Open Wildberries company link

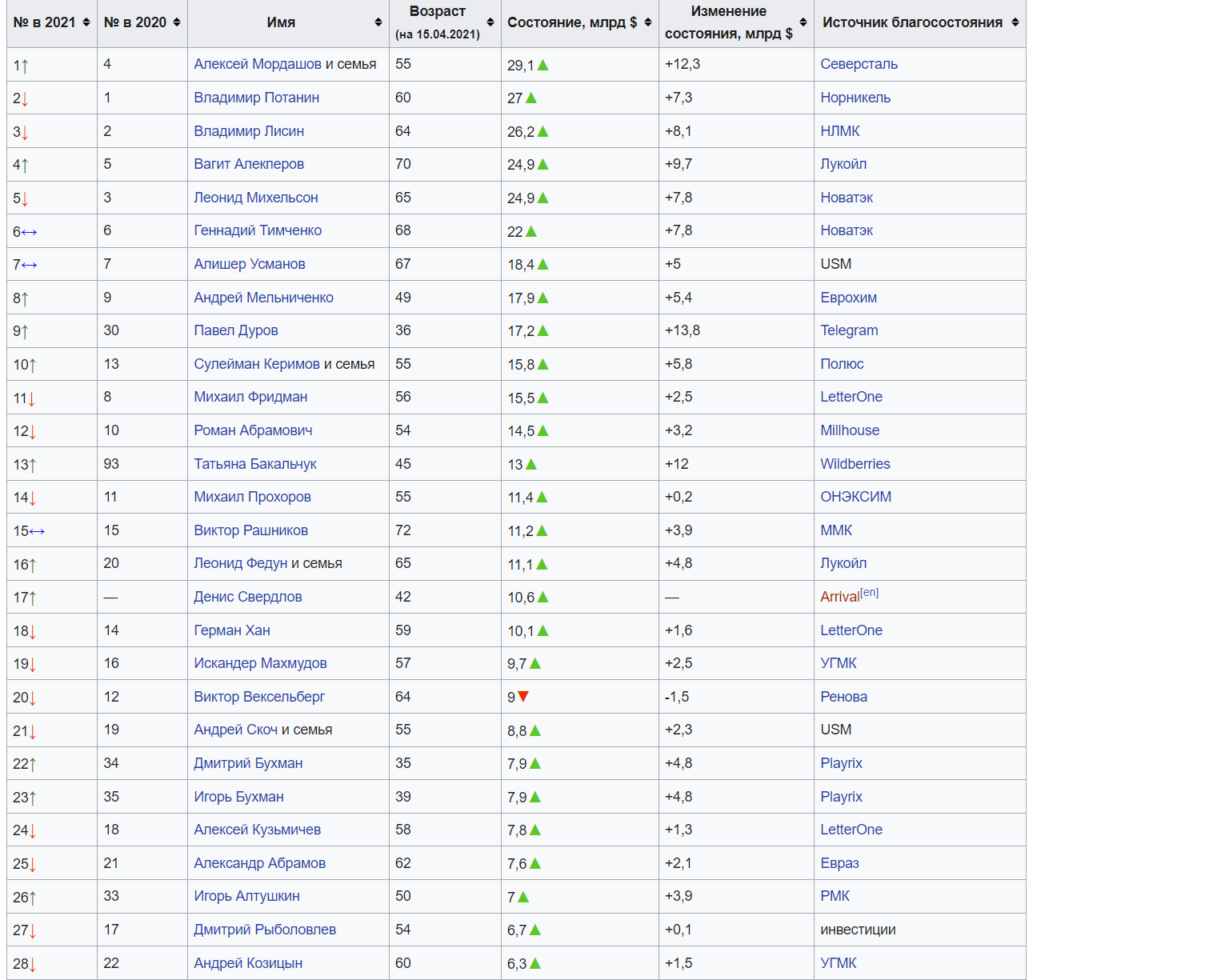tap(855, 464)
